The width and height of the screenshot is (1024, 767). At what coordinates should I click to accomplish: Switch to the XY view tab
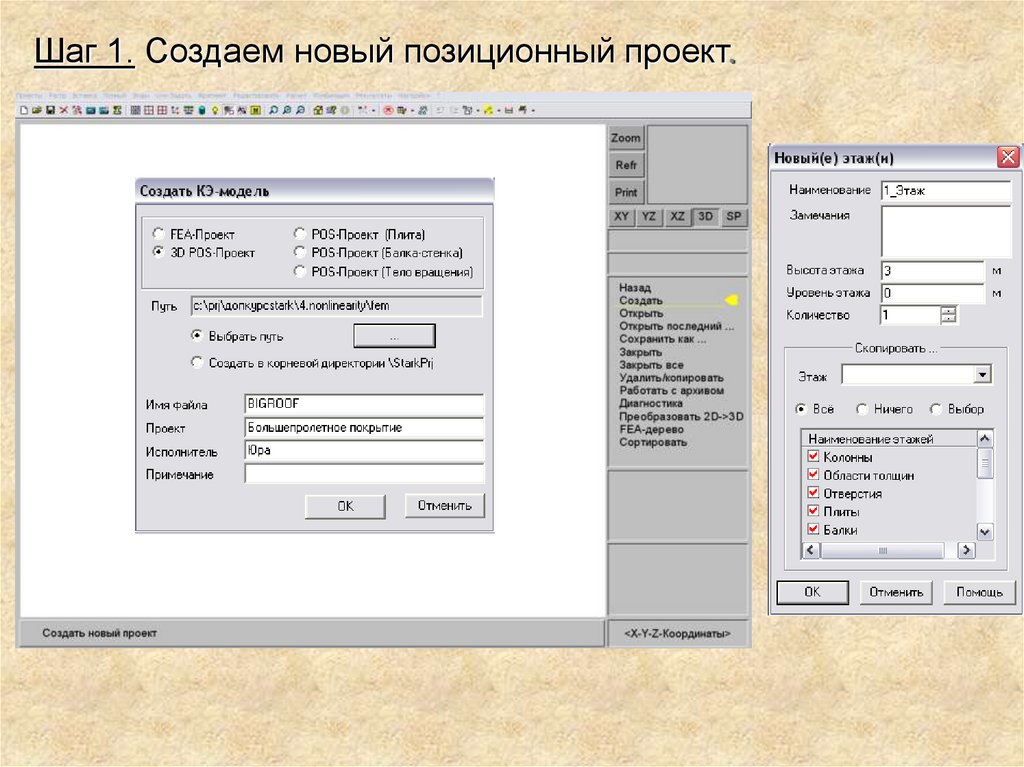[x=621, y=216]
